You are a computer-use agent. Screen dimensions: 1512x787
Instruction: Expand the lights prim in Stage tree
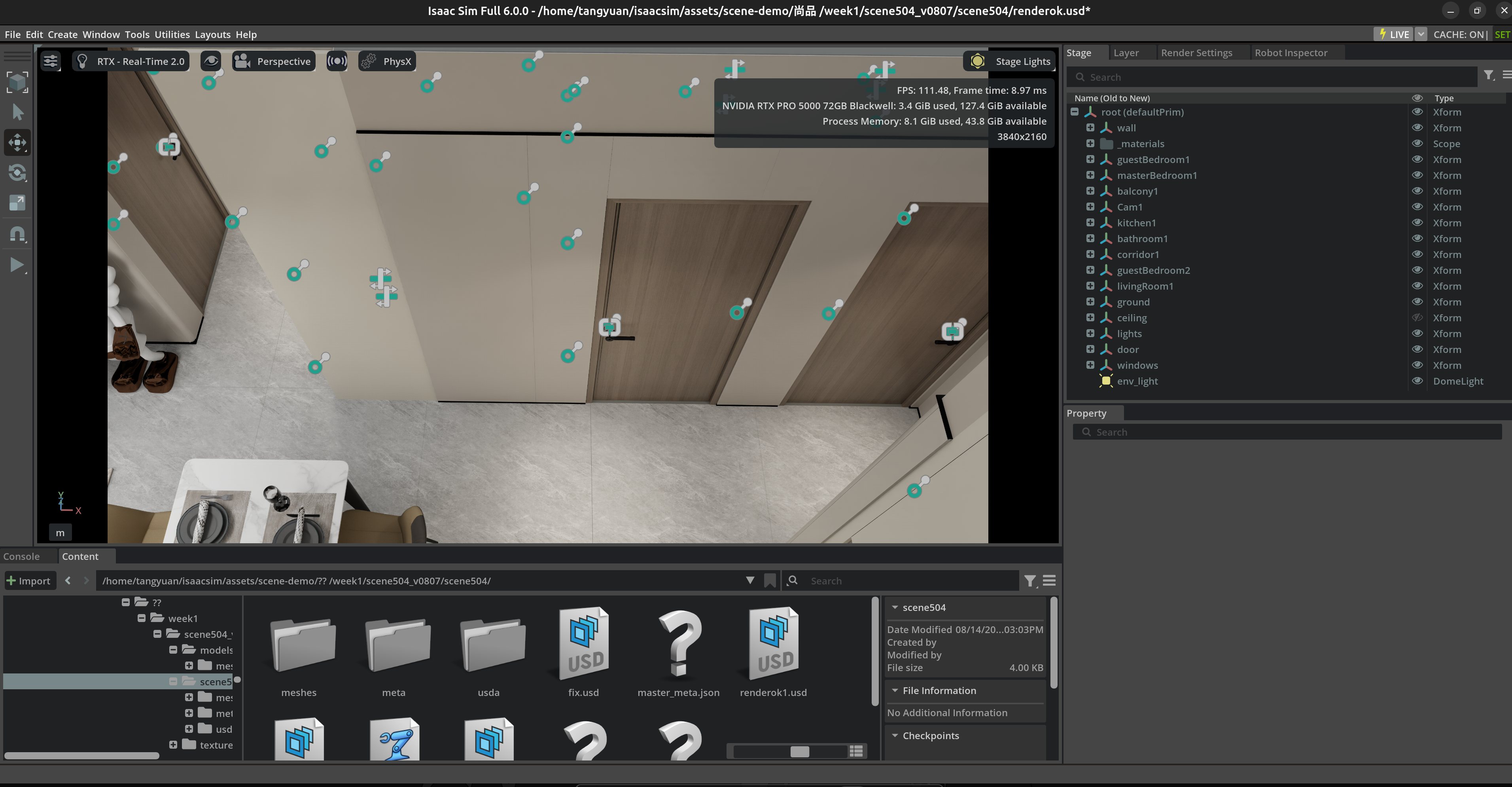[1090, 333]
